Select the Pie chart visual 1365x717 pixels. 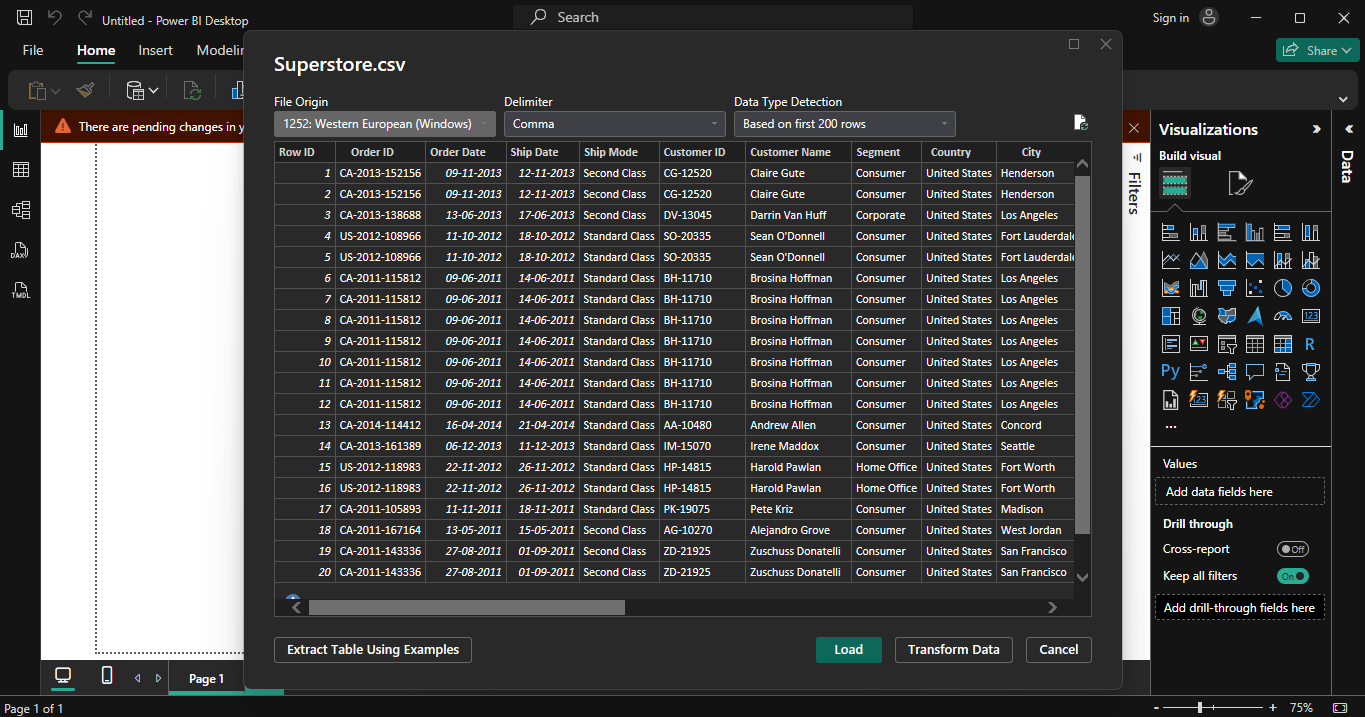coord(1283,287)
